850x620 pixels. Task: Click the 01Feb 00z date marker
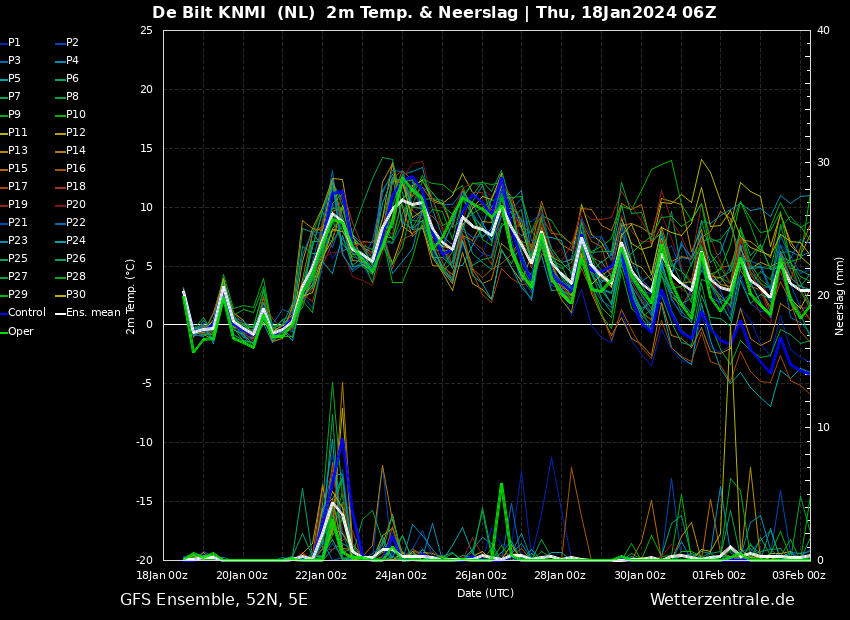pos(719,576)
